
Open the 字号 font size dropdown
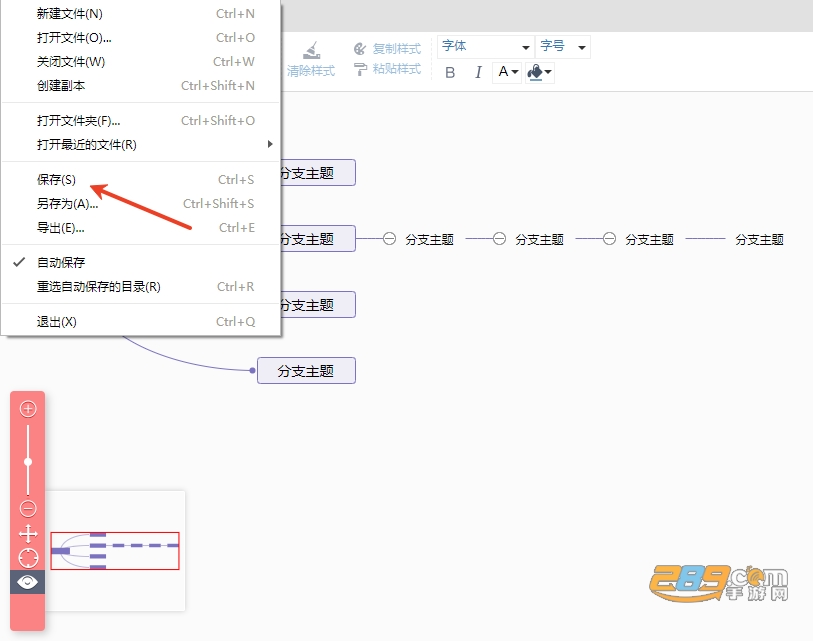tap(563, 47)
